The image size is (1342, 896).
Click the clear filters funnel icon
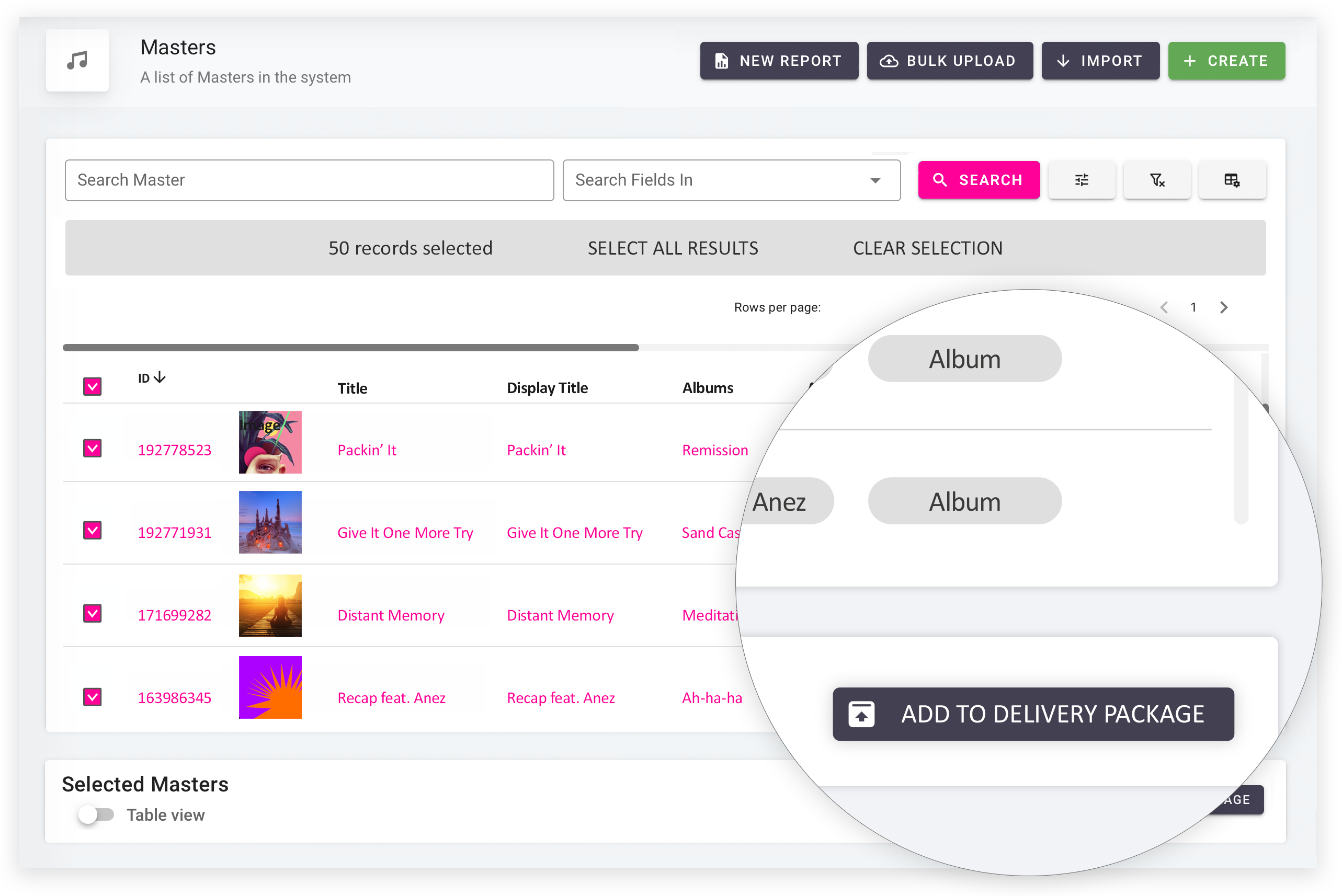1157,180
